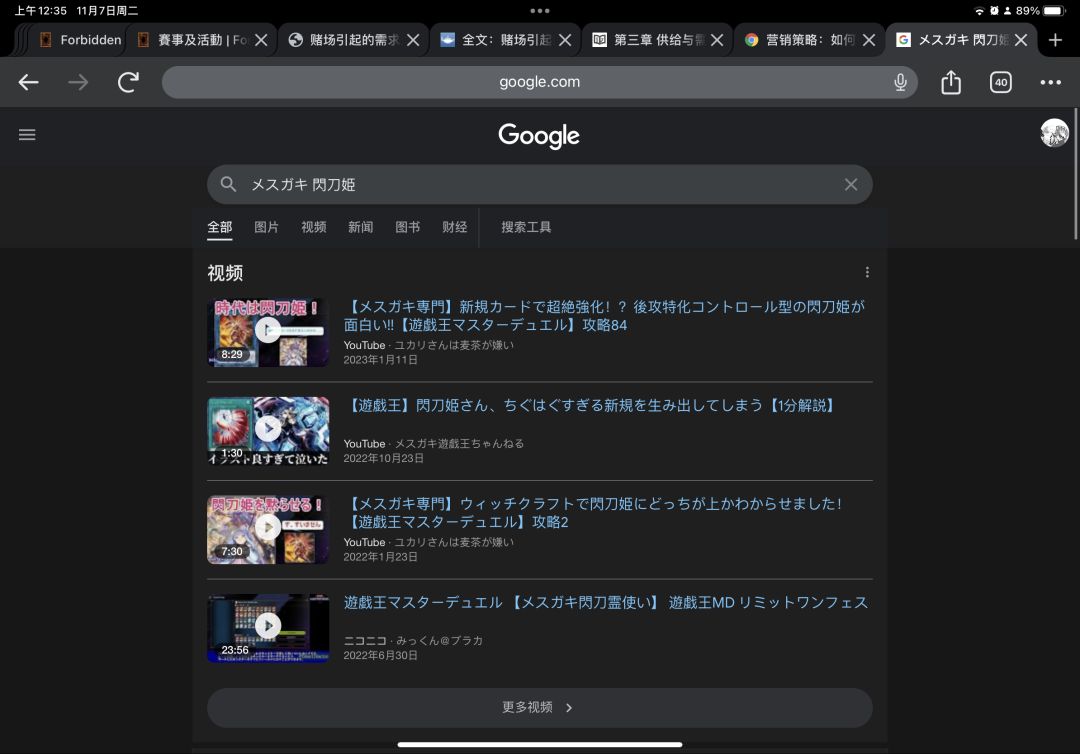Select the 新闻 search filter

pyautogui.click(x=360, y=227)
